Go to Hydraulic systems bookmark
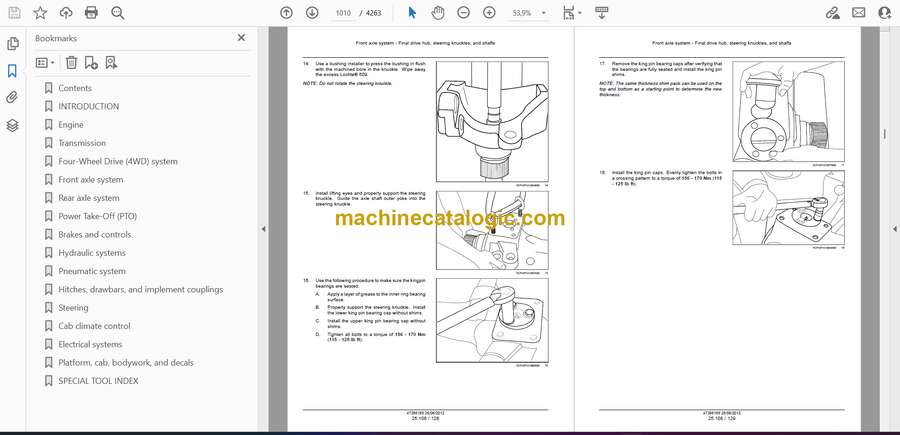900x435 pixels. coord(92,253)
